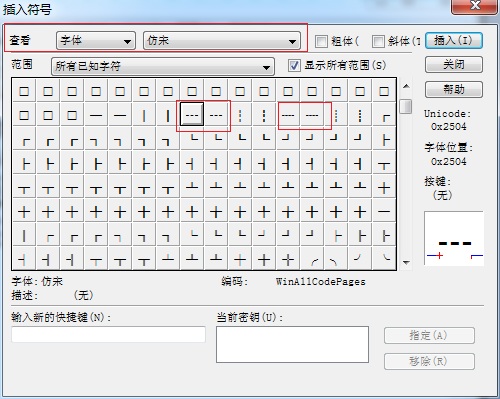Screen dimensions: 500x399
Task: Close the 插入符号 dialog window
Action: [475, 6]
